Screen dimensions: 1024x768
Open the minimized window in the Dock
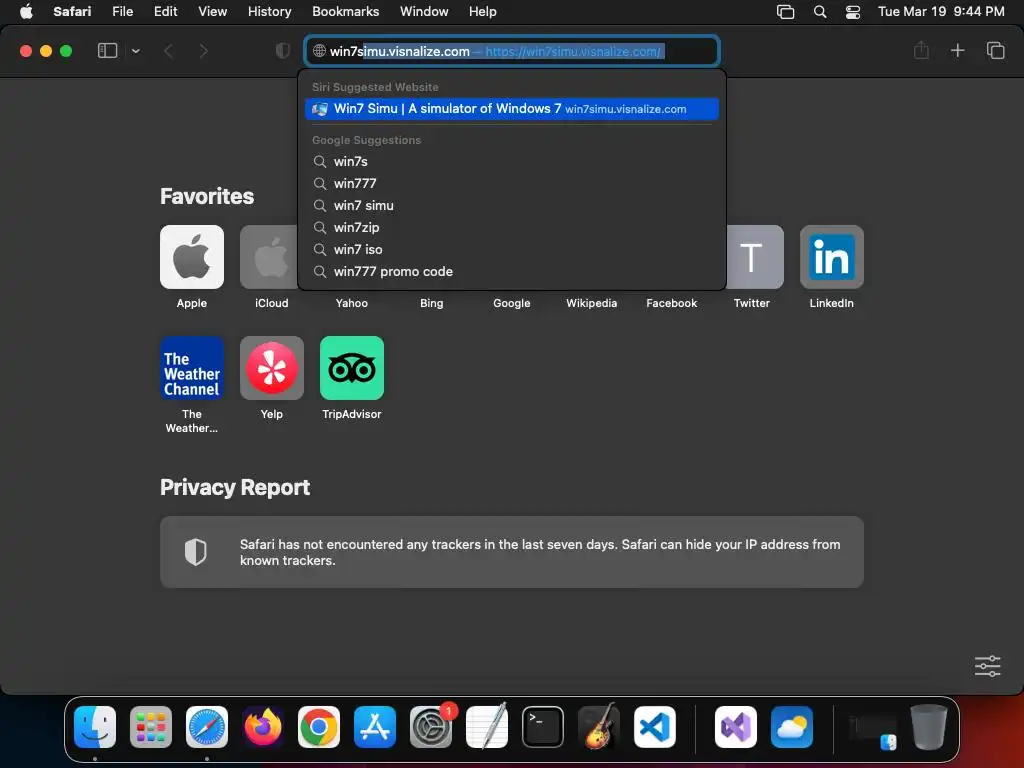(x=873, y=730)
